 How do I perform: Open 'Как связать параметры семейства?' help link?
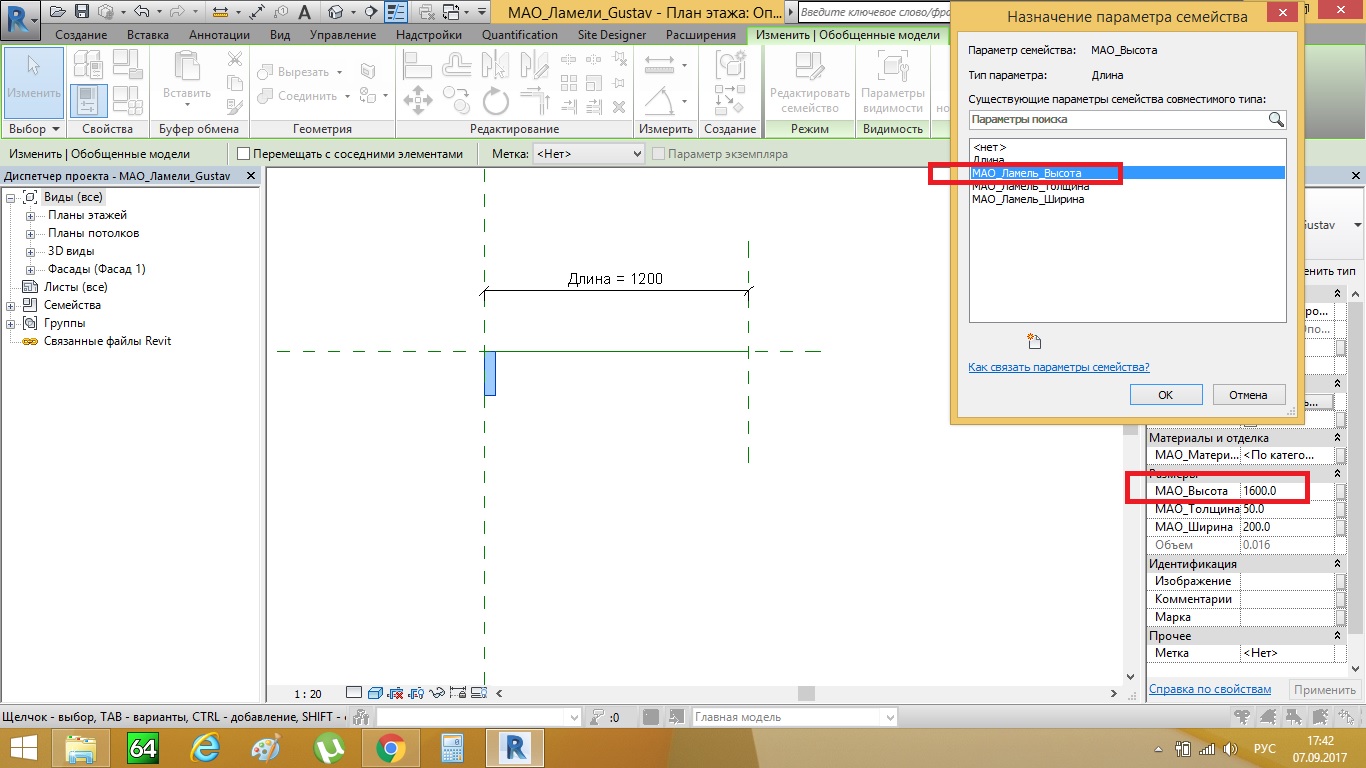point(1059,367)
